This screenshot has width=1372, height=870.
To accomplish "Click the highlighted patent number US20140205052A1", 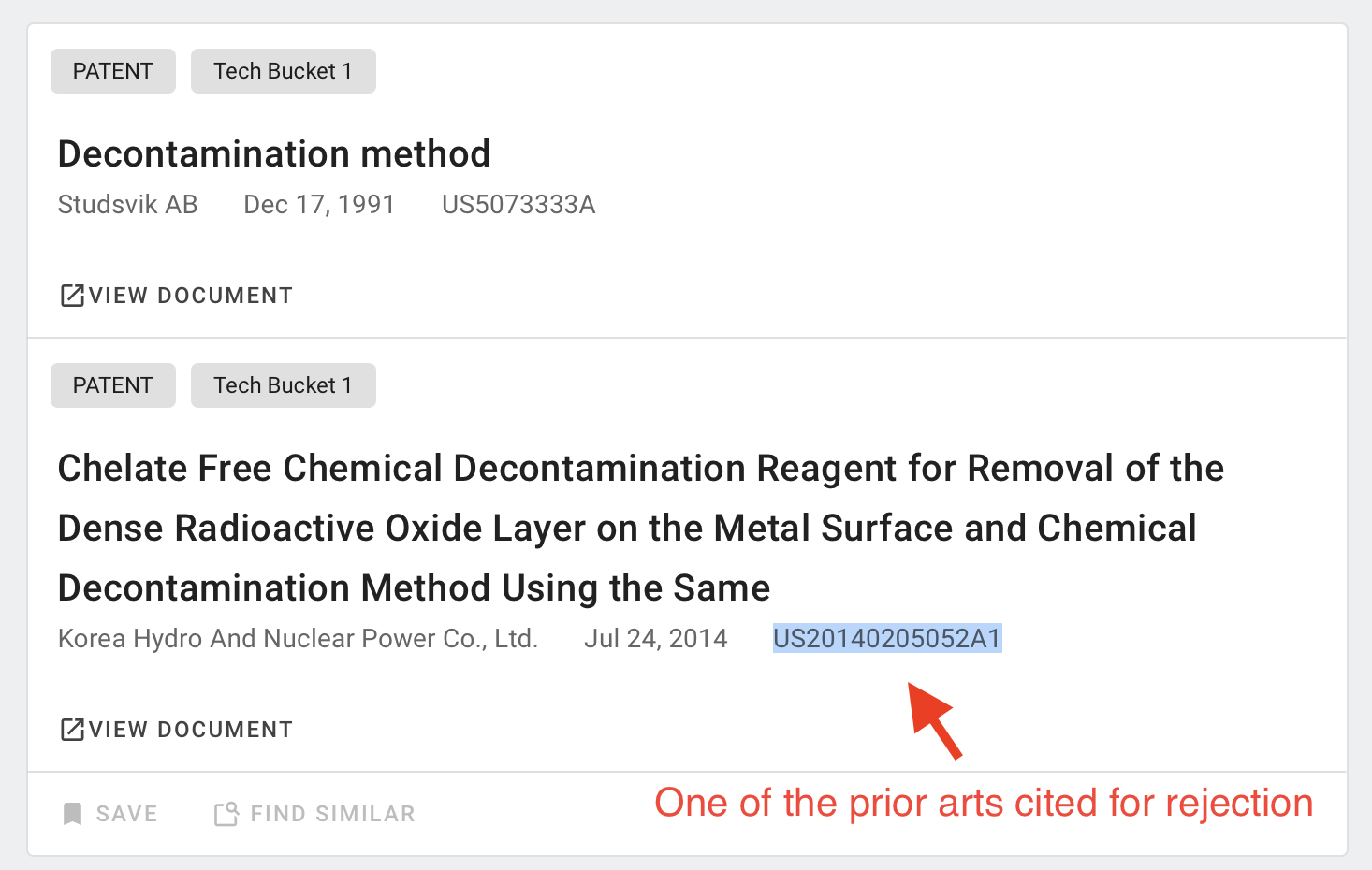I will pos(887,638).
